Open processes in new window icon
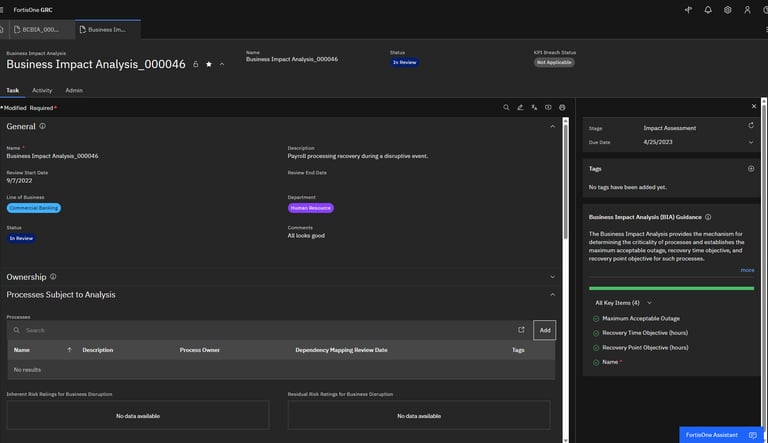 pyautogui.click(x=521, y=330)
